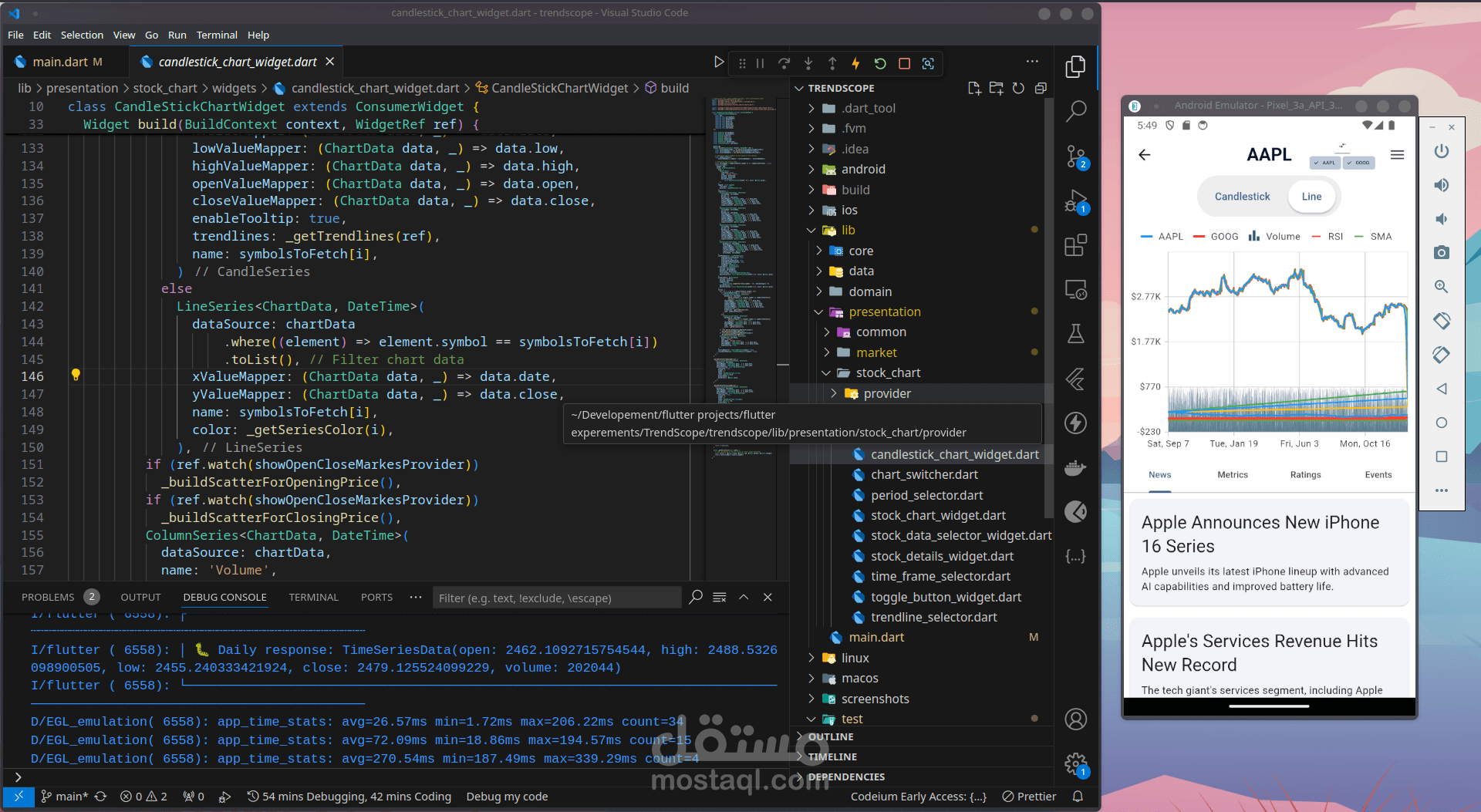The height and width of the screenshot is (812, 1481).
Task: Raise the emulator volume
Action: [1441, 185]
